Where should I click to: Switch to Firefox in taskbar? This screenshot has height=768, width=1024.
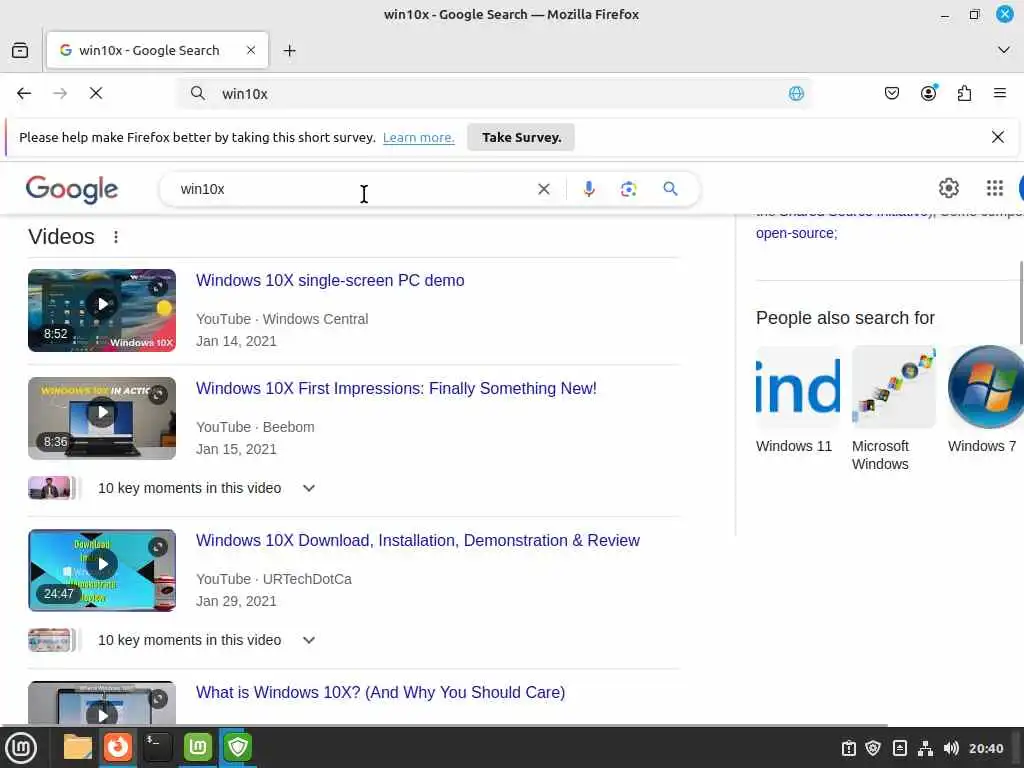[x=118, y=748]
